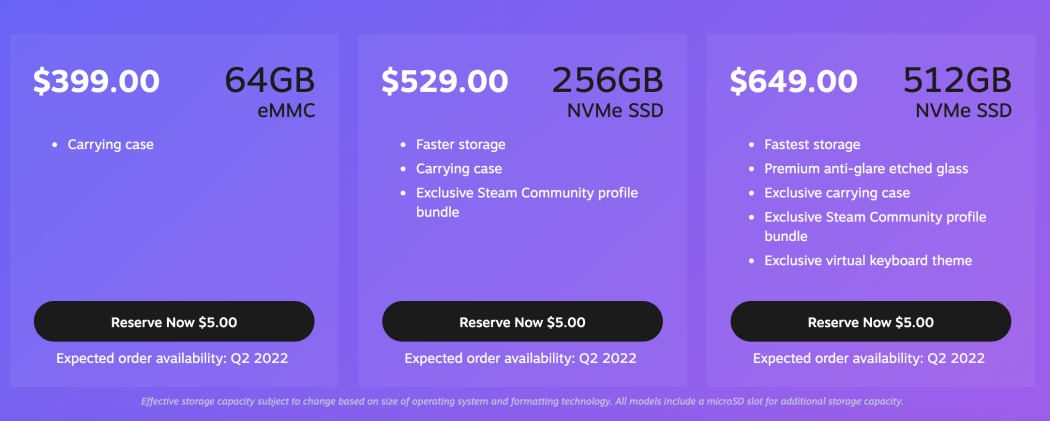
Task: Click the Exclusive carrying case feature
Action: pos(837,193)
